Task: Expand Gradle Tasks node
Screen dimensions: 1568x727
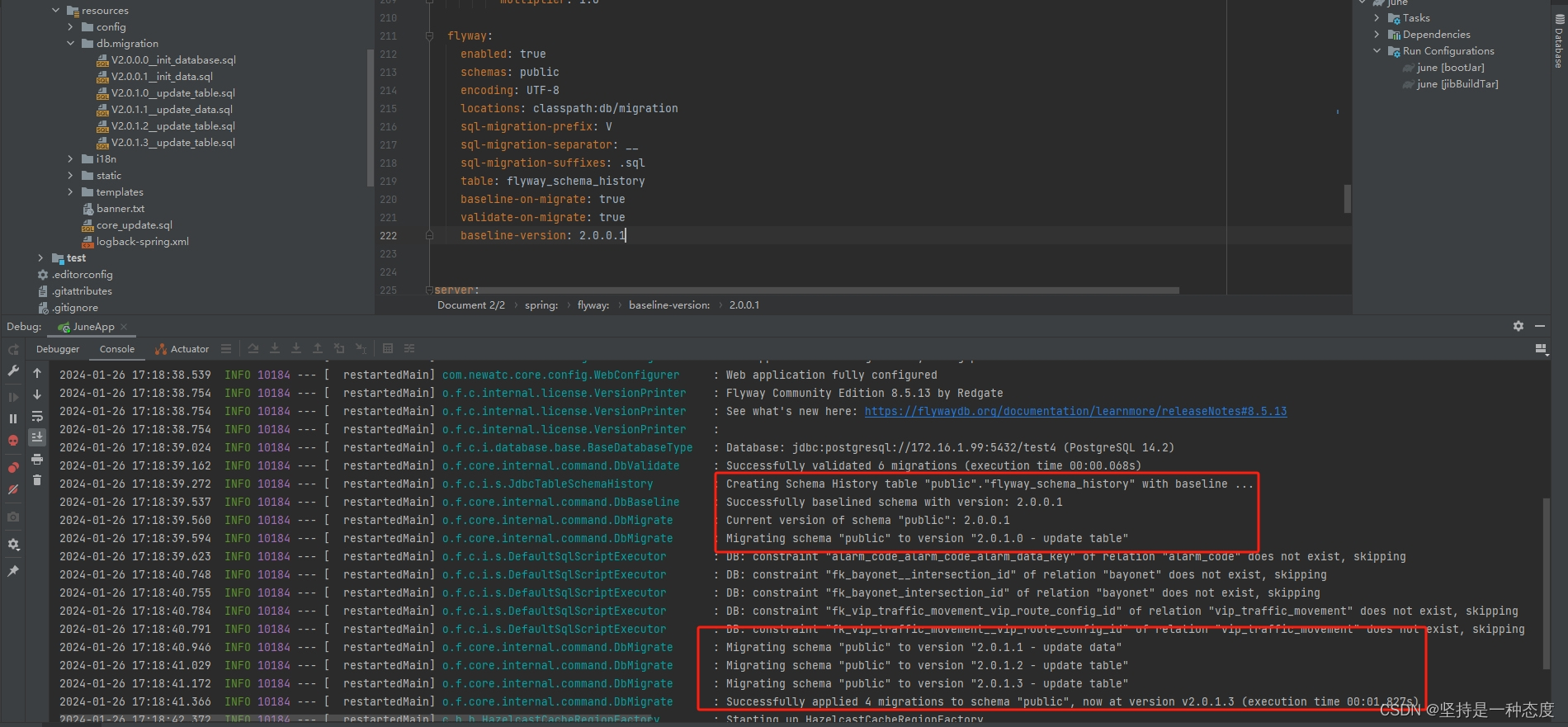Action: tap(1377, 18)
